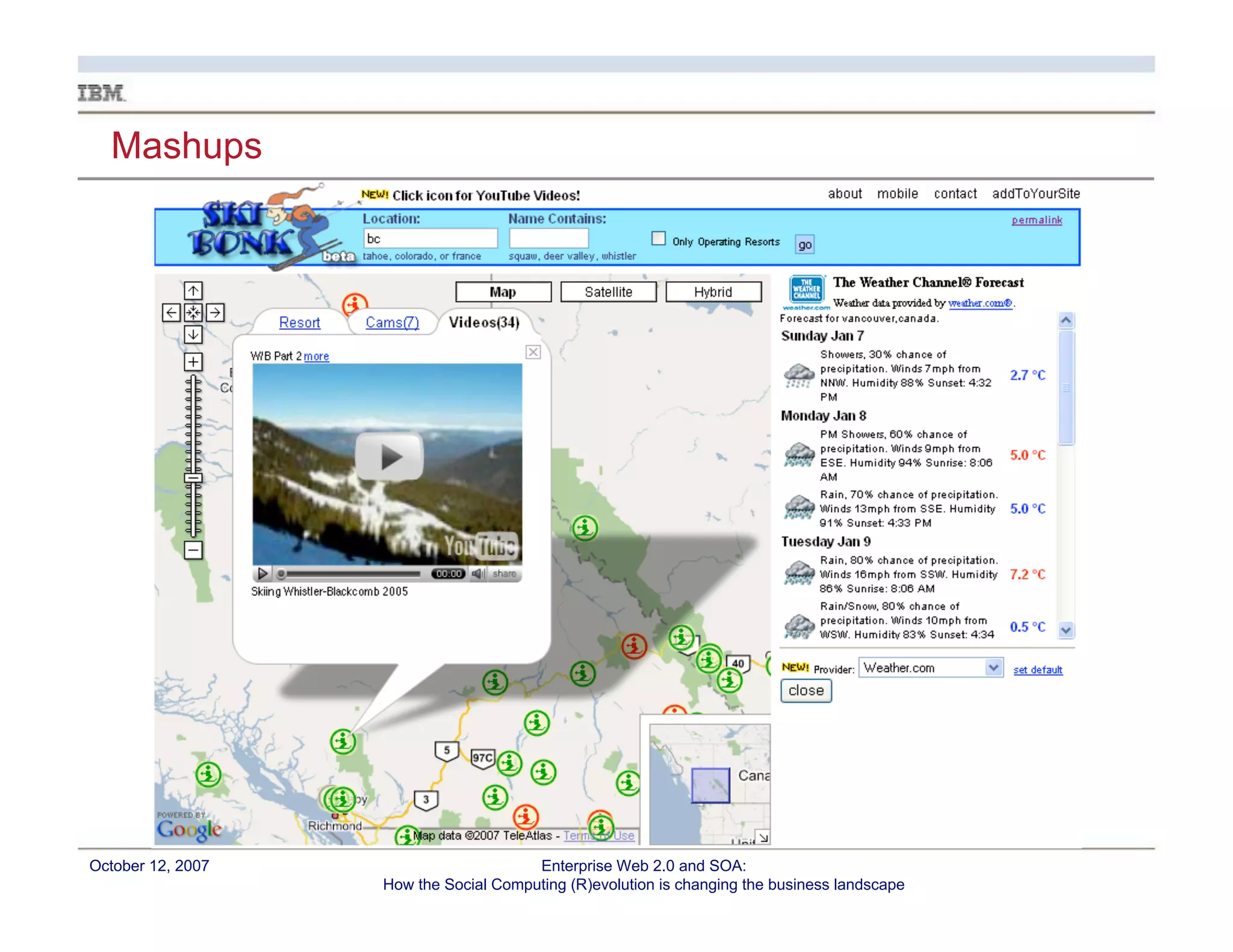Click Terms of Use link on map
This screenshot has height=952, width=1233.
point(599,836)
